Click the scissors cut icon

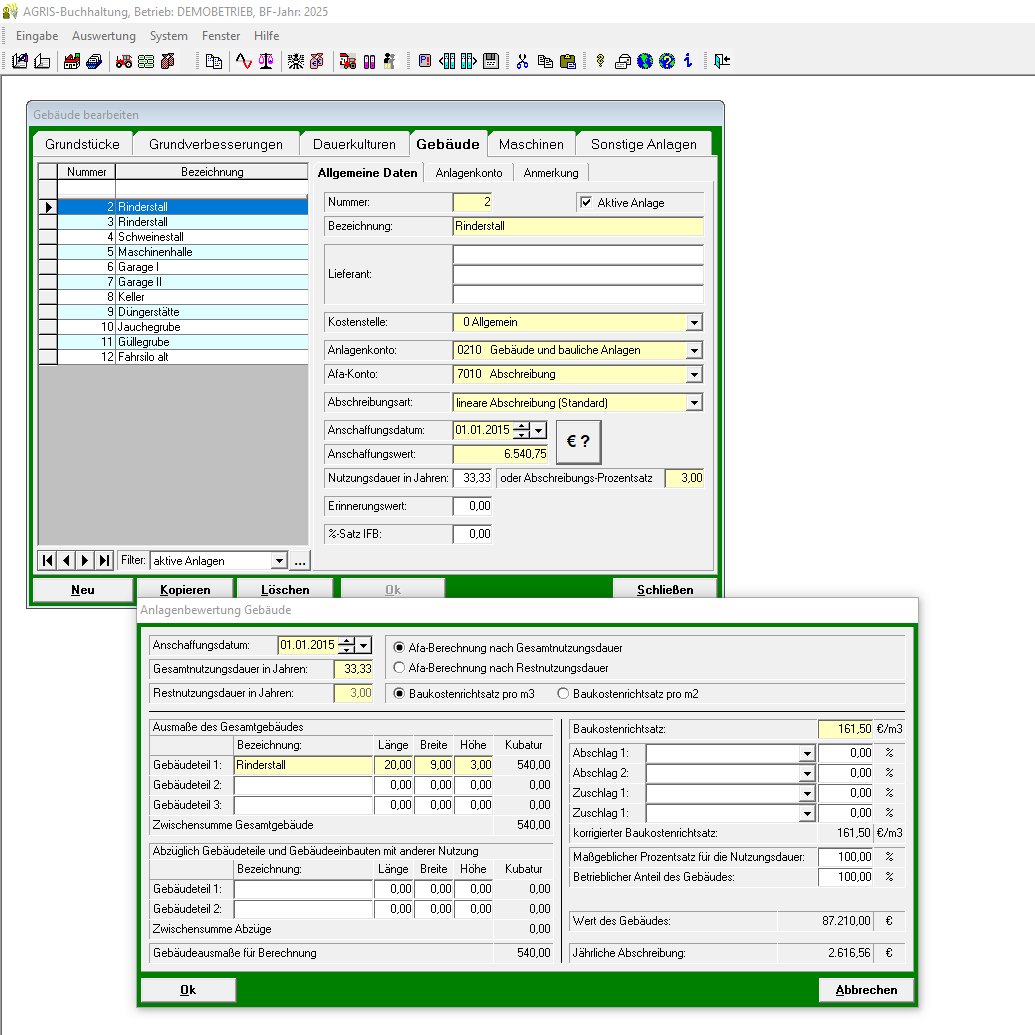522,61
